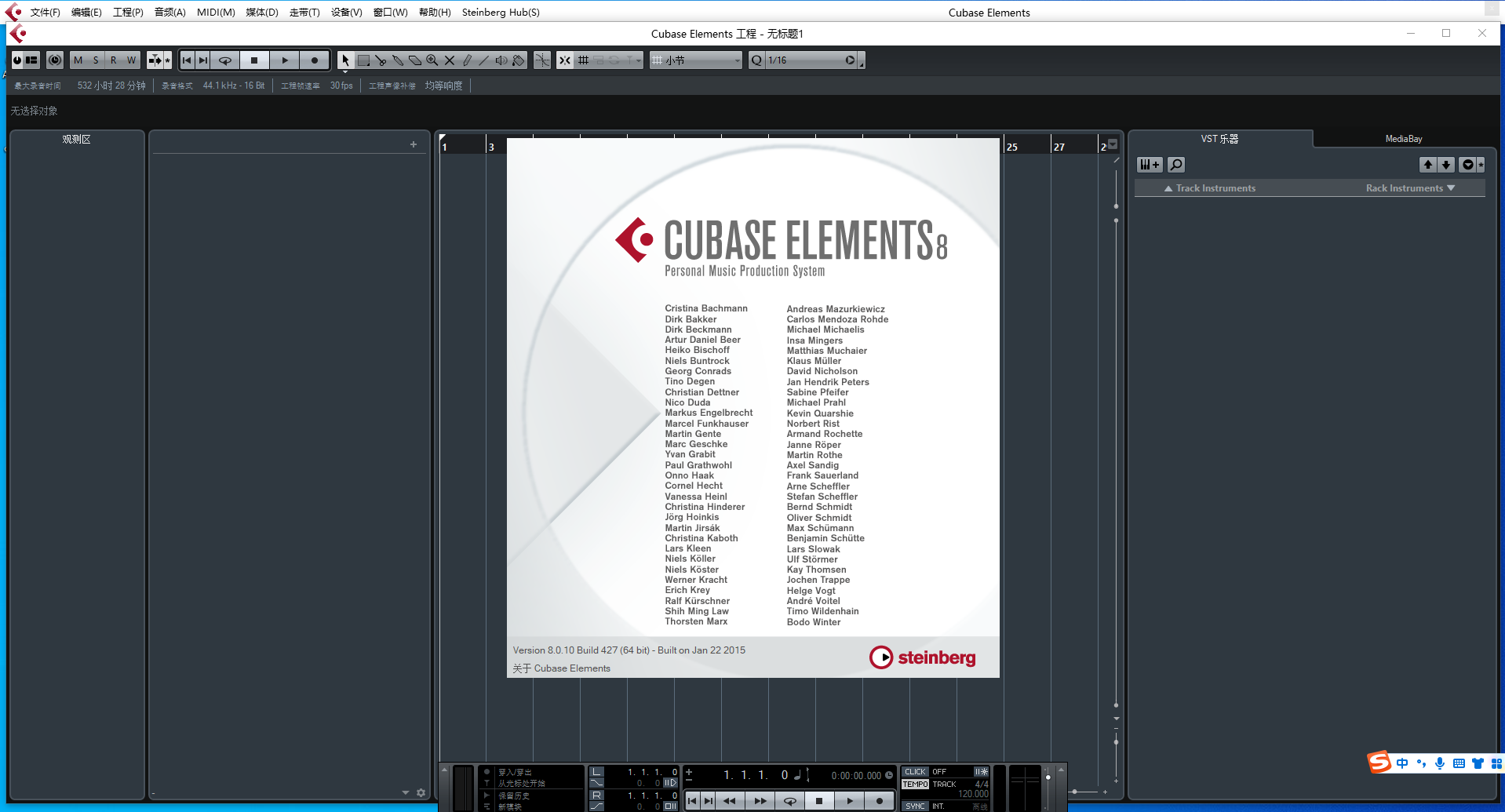Open the 文件(F) menu
1505x812 pixels.
[x=45, y=13]
